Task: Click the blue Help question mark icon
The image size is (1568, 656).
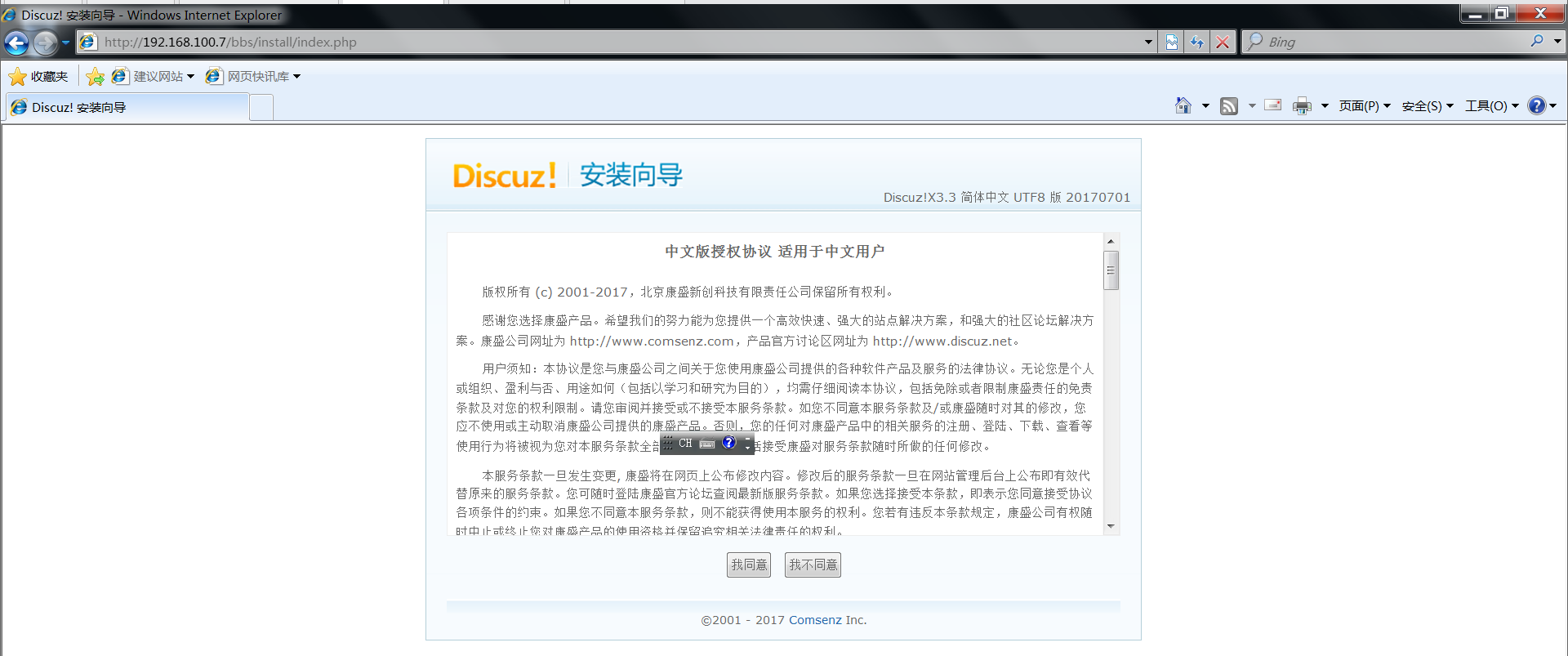Action: [1536, 105]
